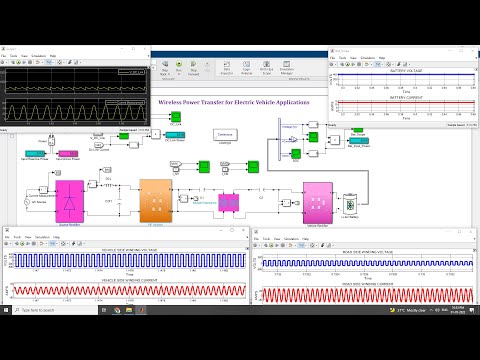Click scale axes icon in Road Side Winding scope
The image size is (480, 360).
click(312, 245)
